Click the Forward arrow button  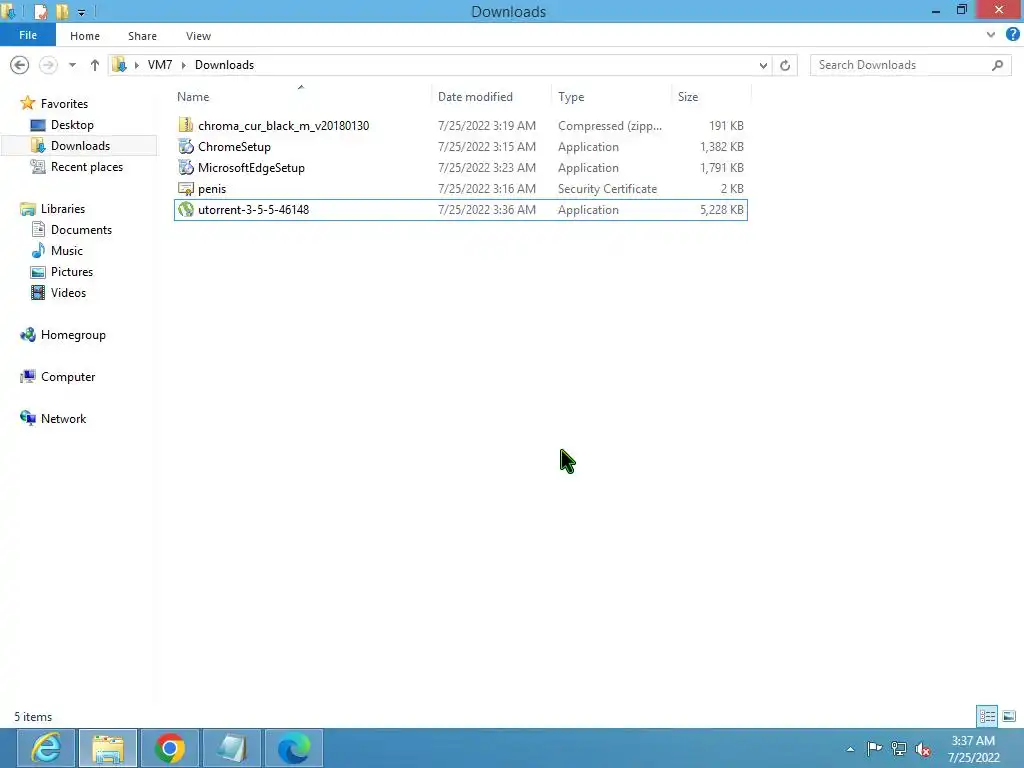tap(48, 65)
